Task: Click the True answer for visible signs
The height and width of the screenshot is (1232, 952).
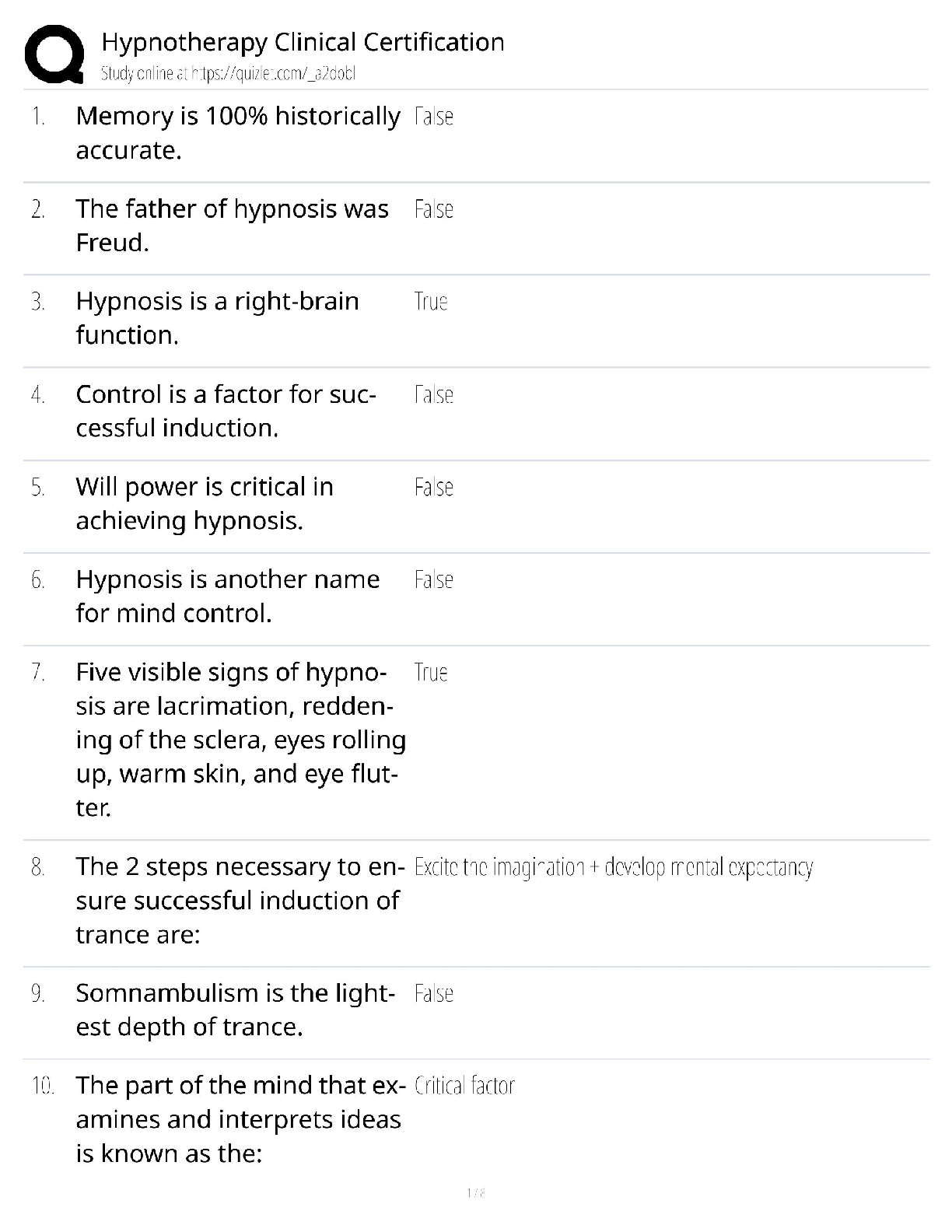Action: [431, 673]
